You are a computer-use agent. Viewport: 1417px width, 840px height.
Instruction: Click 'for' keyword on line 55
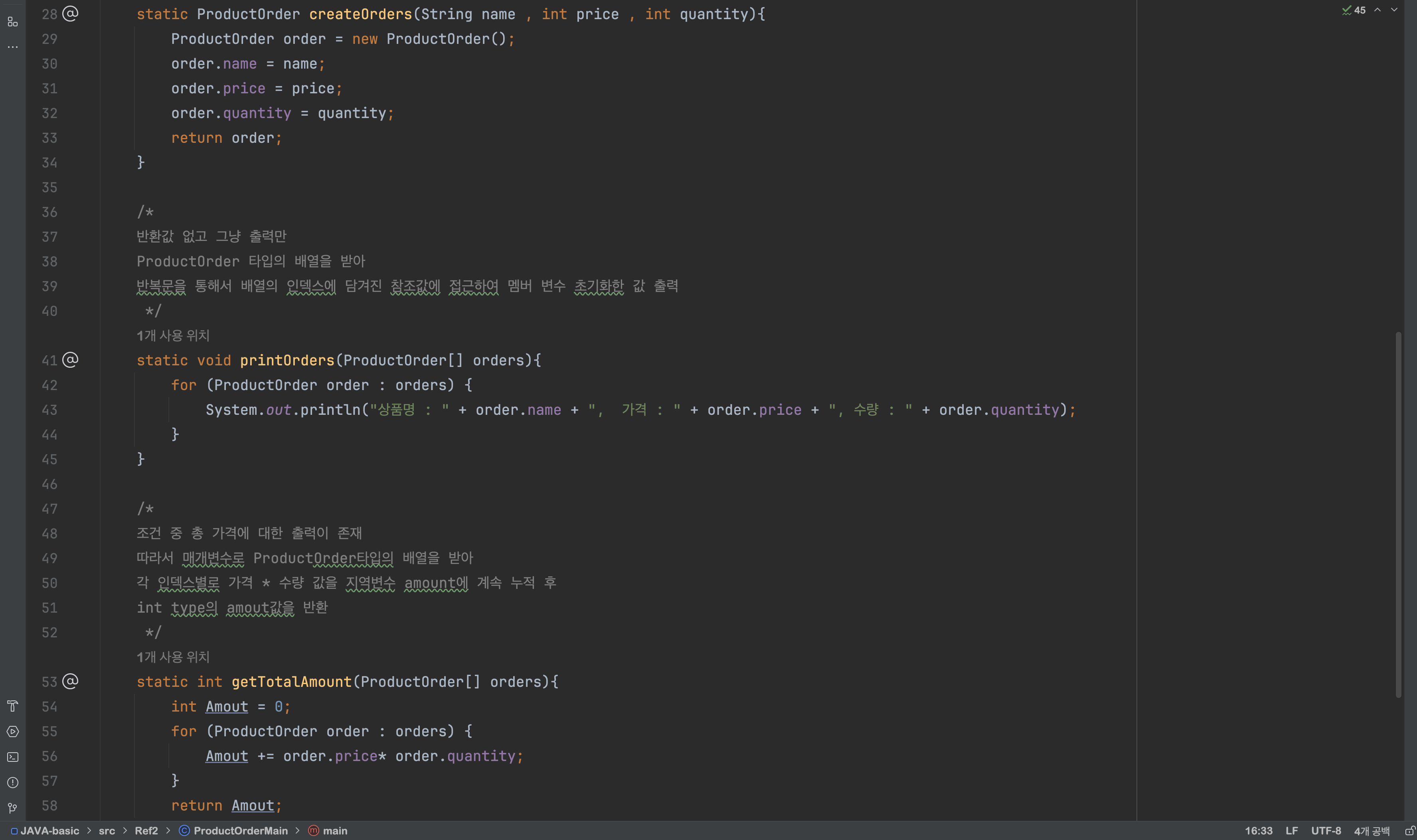pos(184,732)
